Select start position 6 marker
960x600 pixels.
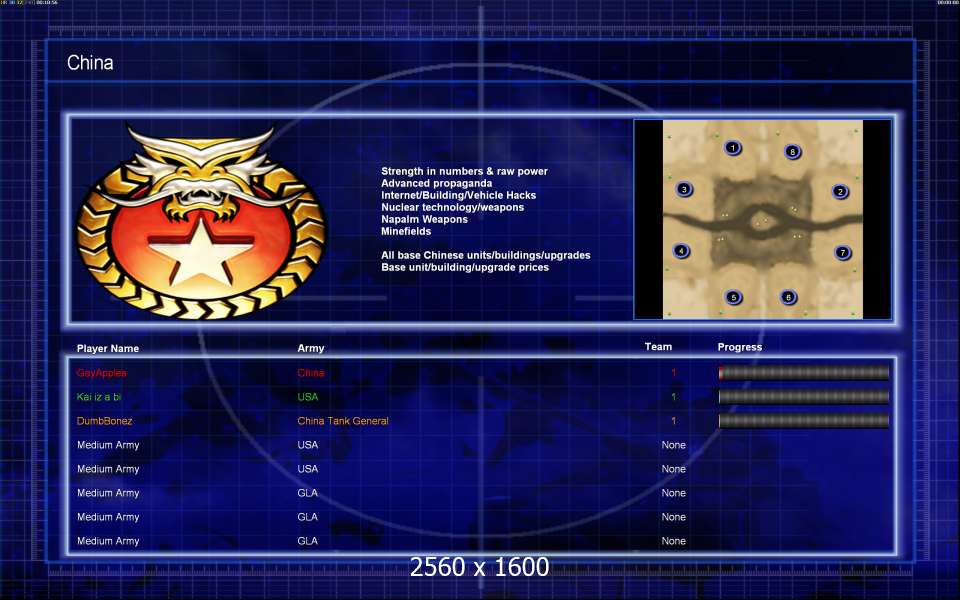[788, 297]
